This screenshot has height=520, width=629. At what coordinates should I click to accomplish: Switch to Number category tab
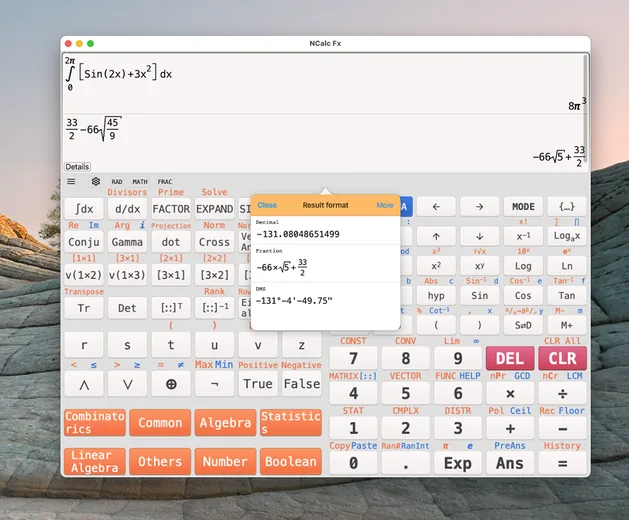click(x=225, y=461)
